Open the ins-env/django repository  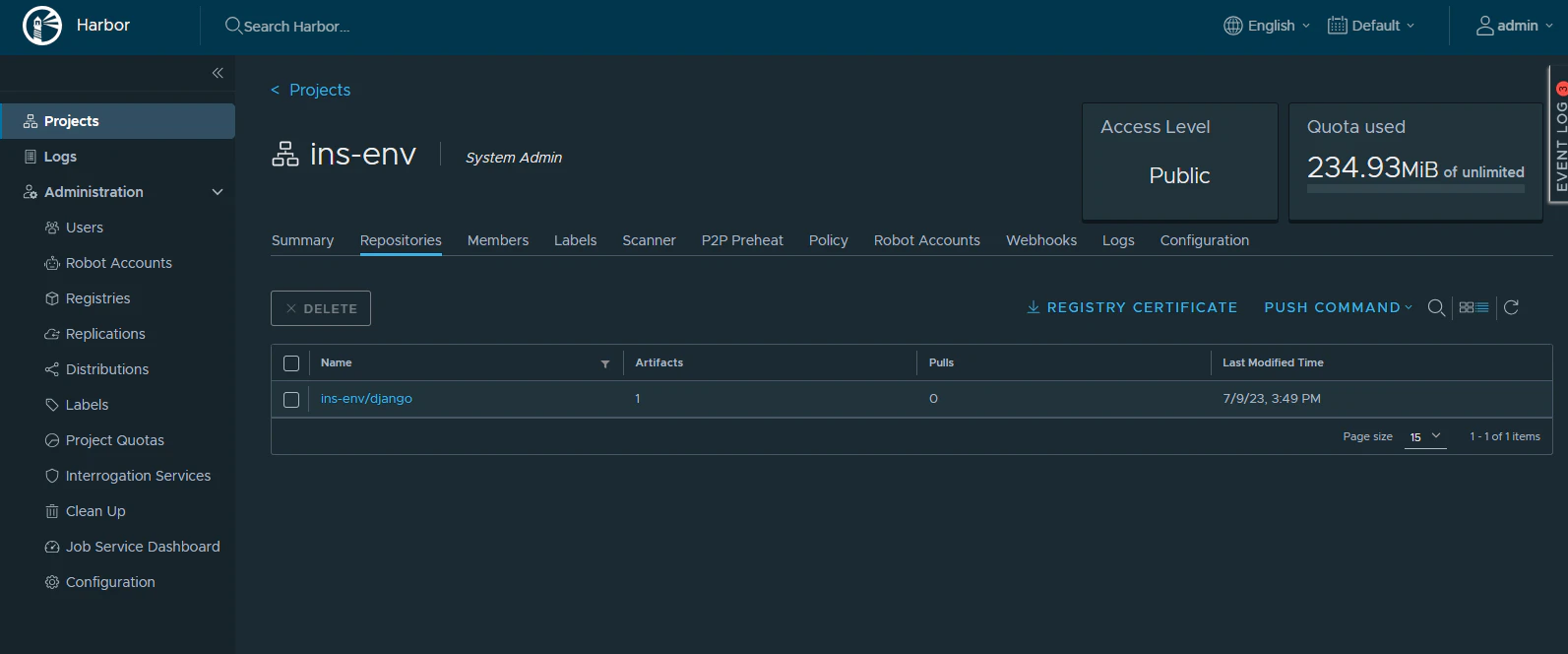[x=366, y=399]
